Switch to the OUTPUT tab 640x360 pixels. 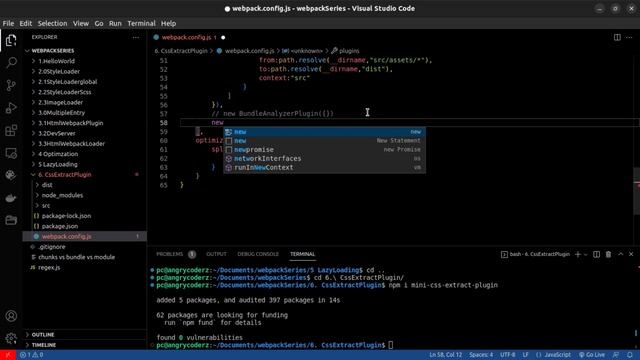pos(216,254)
